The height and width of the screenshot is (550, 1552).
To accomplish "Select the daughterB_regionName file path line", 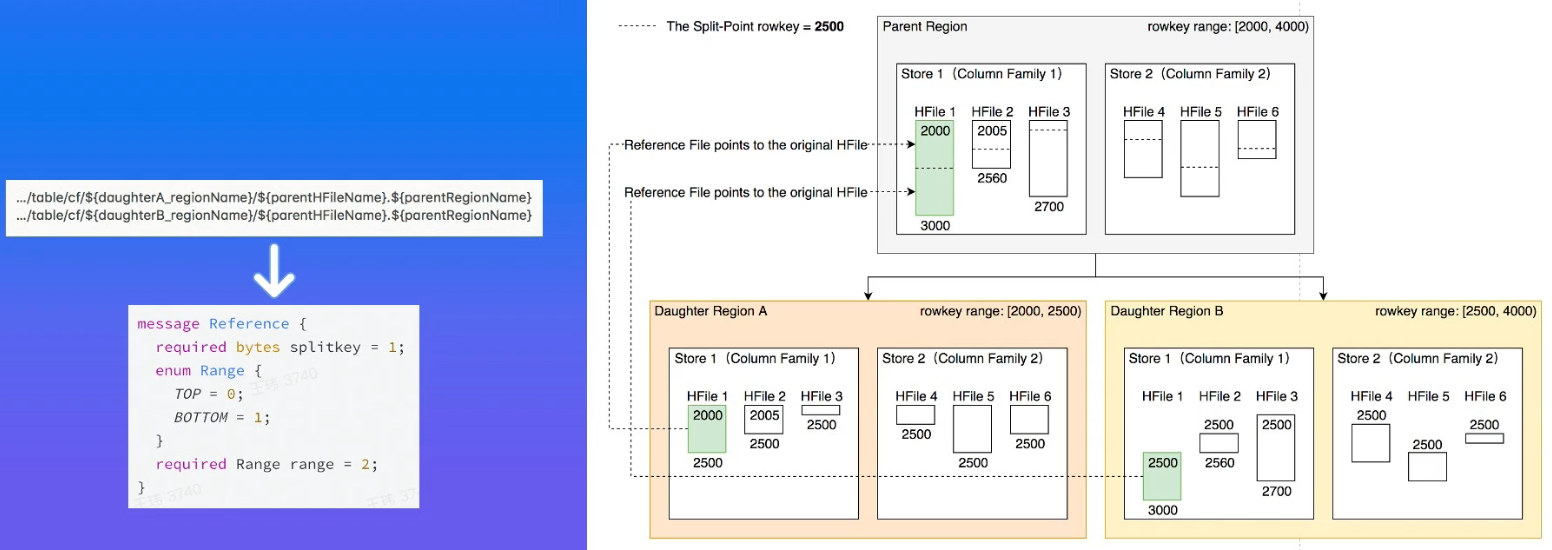I will coord(273,216).
